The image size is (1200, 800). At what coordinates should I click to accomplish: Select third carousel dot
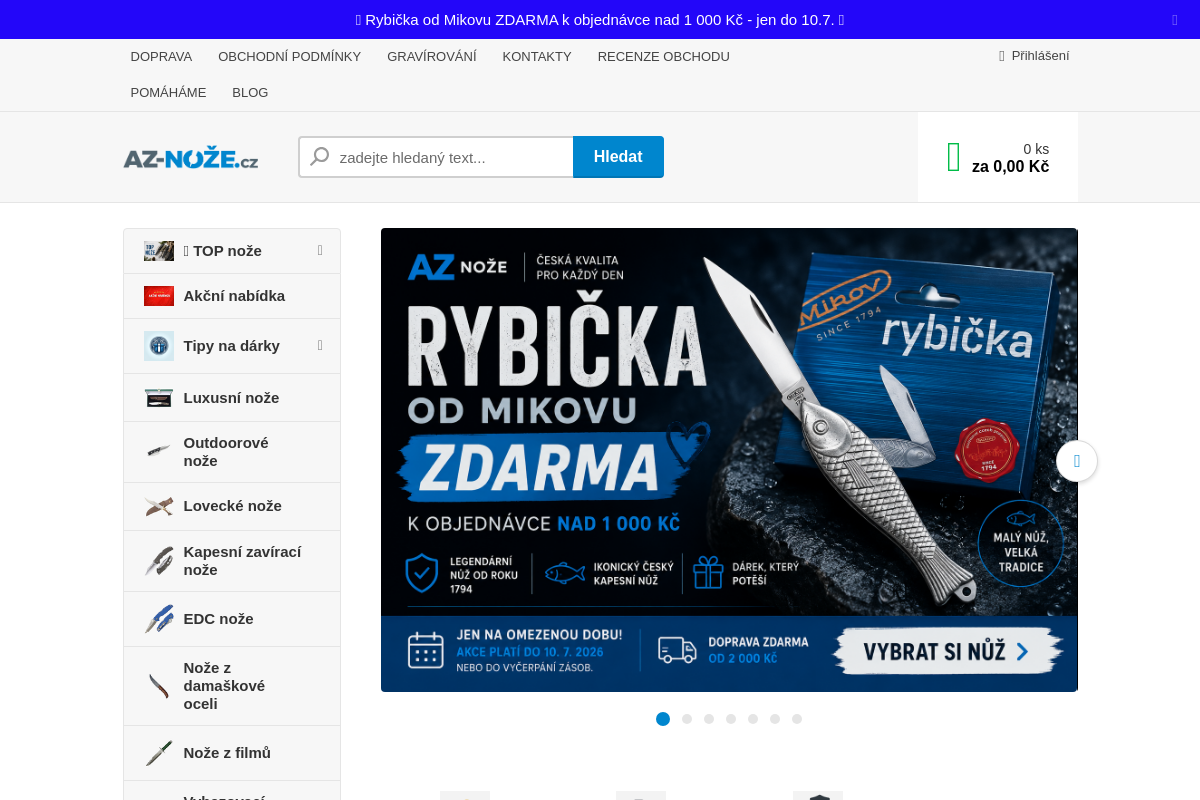click(709, 719)
